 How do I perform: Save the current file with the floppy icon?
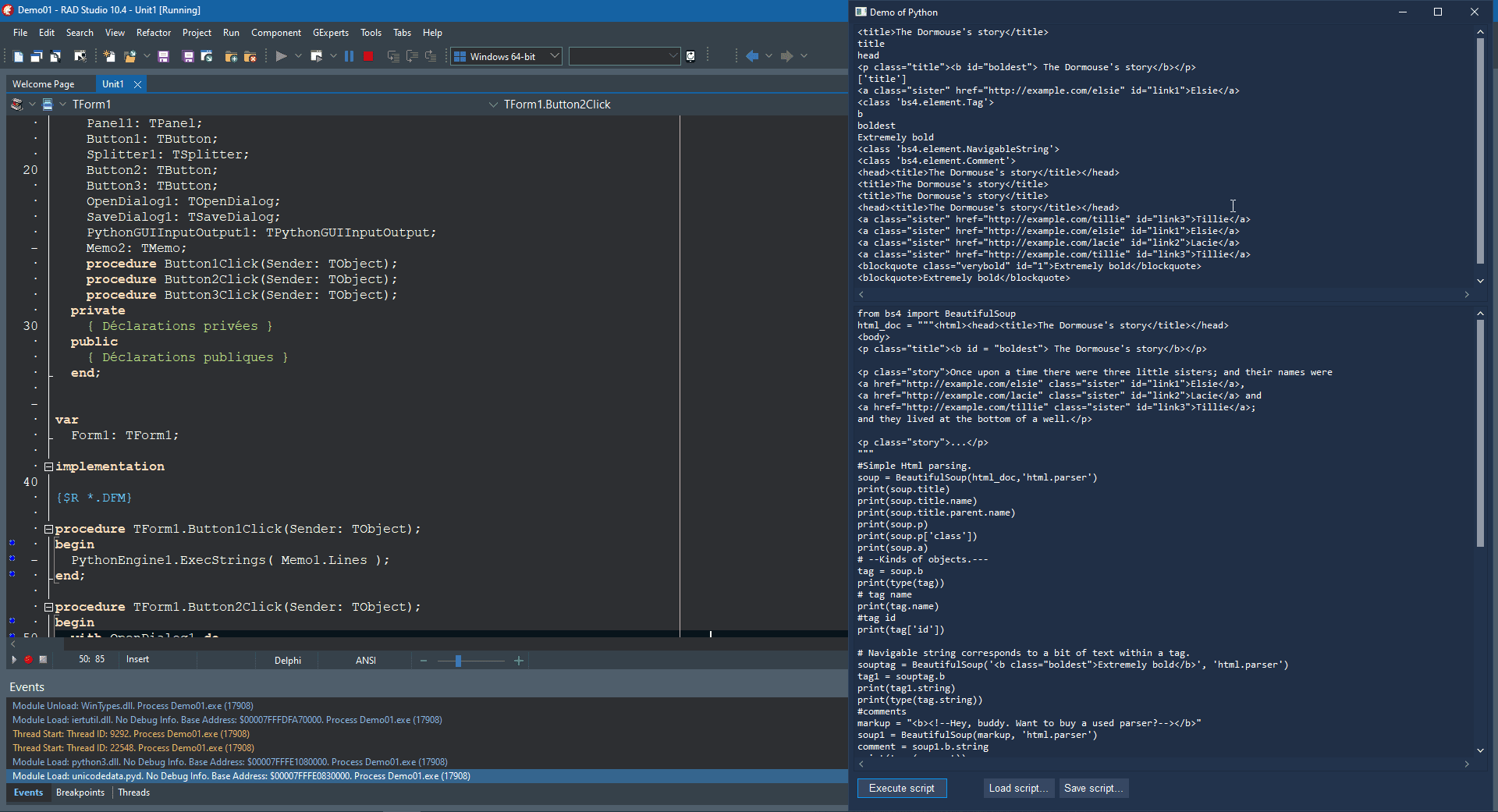[x=163, y=56]
